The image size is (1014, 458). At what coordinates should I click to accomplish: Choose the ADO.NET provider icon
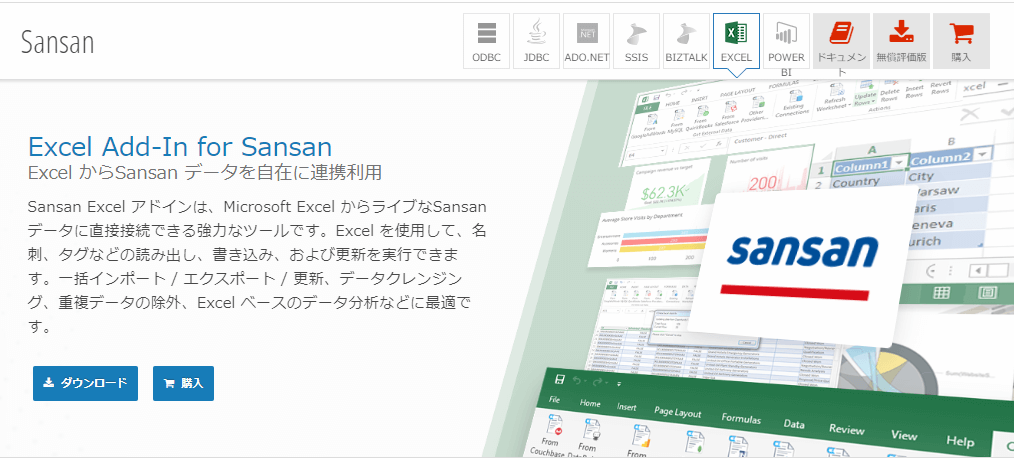[587, 41]
